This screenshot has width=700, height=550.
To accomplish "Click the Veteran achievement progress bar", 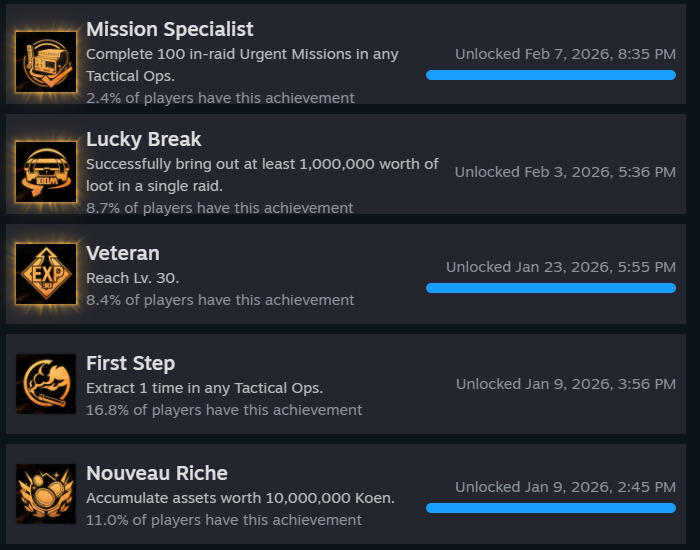I will click(x=551, y=288).
